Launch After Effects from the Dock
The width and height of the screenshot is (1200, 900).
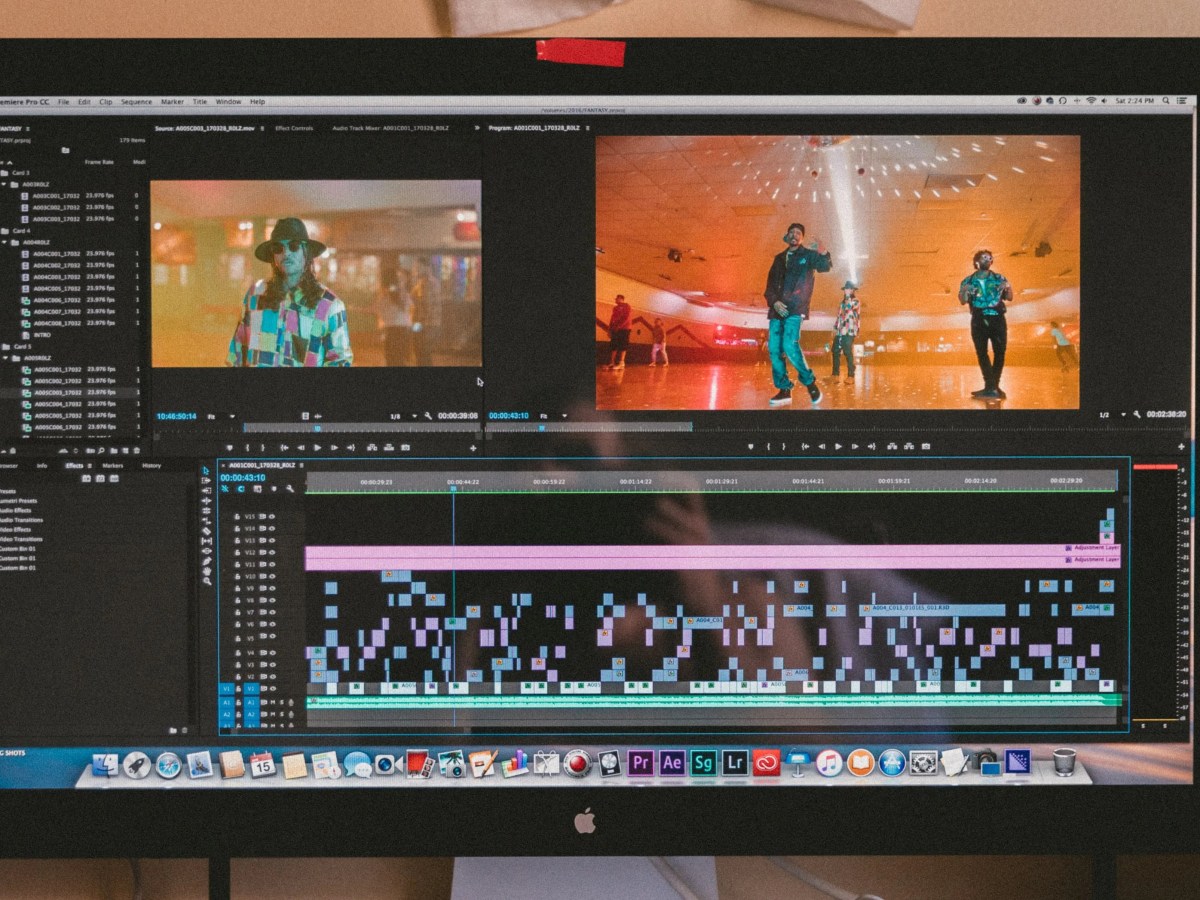point(672,763)
